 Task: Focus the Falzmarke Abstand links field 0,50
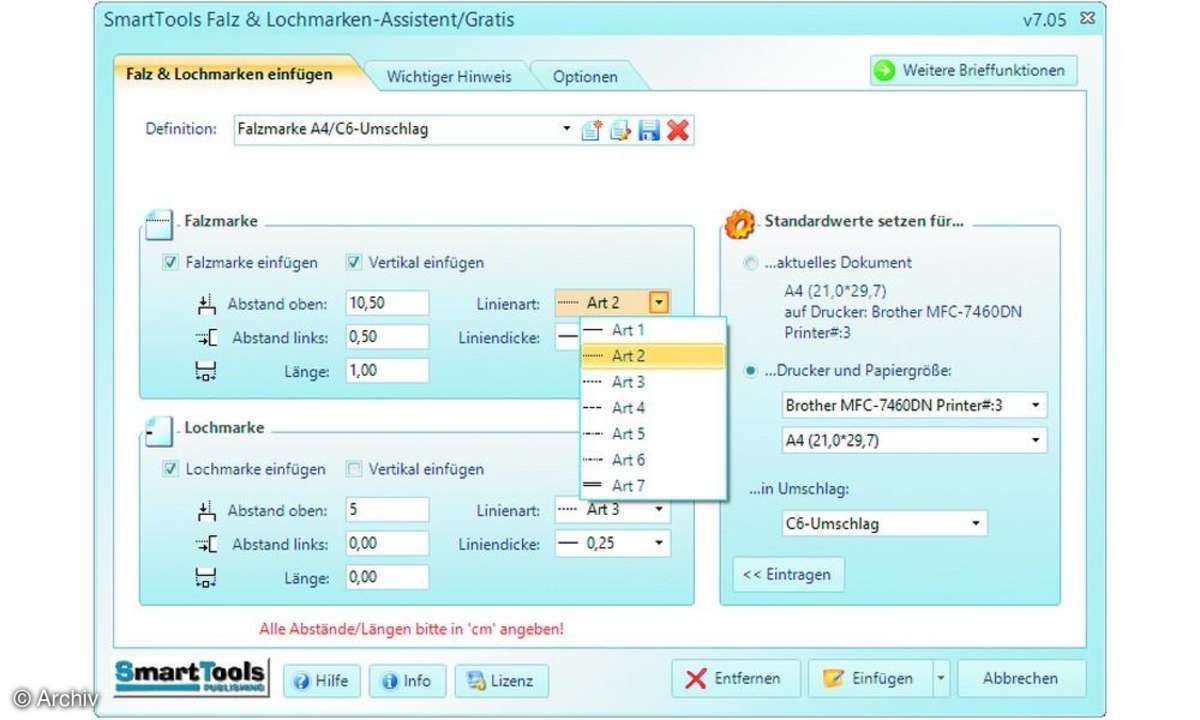pyautogui.click(x=387, y=337)
